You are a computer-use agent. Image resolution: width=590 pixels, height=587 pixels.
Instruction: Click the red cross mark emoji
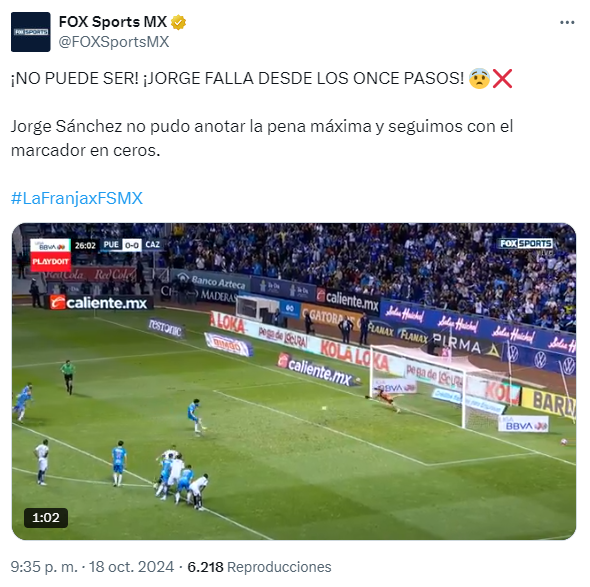pos(502,79)
